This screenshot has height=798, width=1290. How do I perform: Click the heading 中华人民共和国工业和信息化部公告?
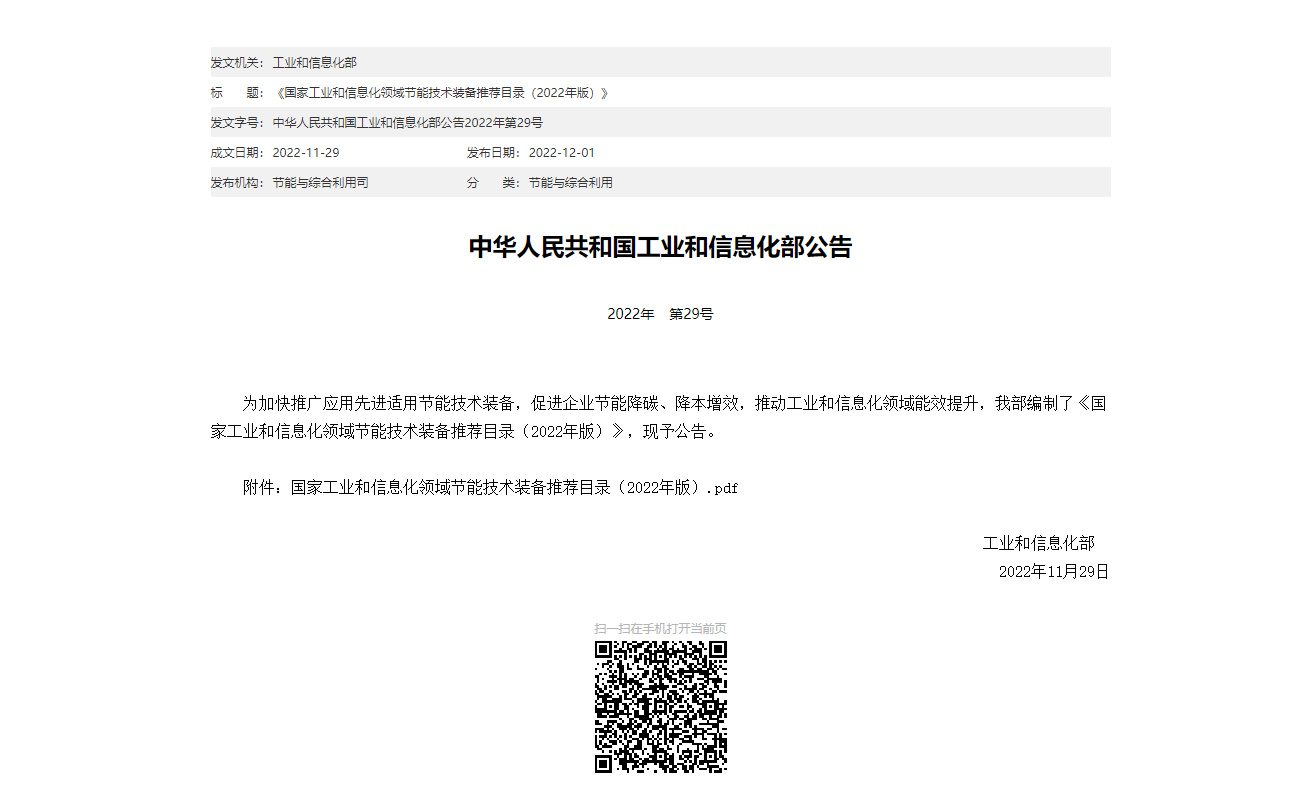tap(661, 247)
